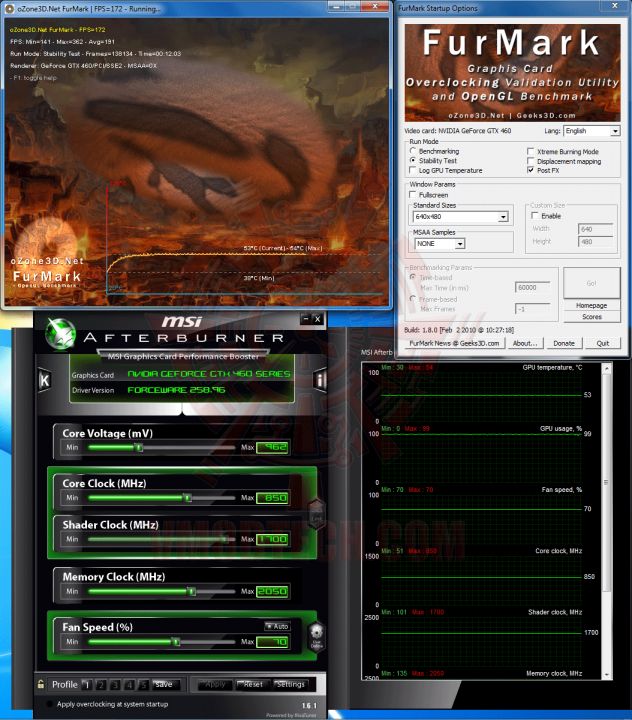Click the Fan Speed slider handle
The image size is (632, 720).
176,641
